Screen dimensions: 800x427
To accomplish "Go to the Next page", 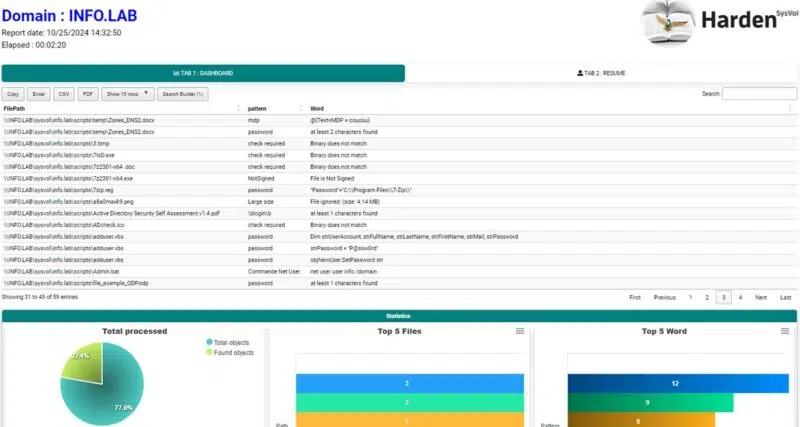I will [761, 297].
